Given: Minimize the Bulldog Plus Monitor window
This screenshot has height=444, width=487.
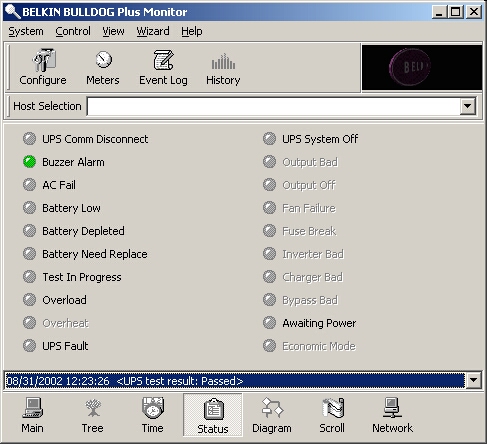Looking at the screenshot, I should (x=440, y=12).
